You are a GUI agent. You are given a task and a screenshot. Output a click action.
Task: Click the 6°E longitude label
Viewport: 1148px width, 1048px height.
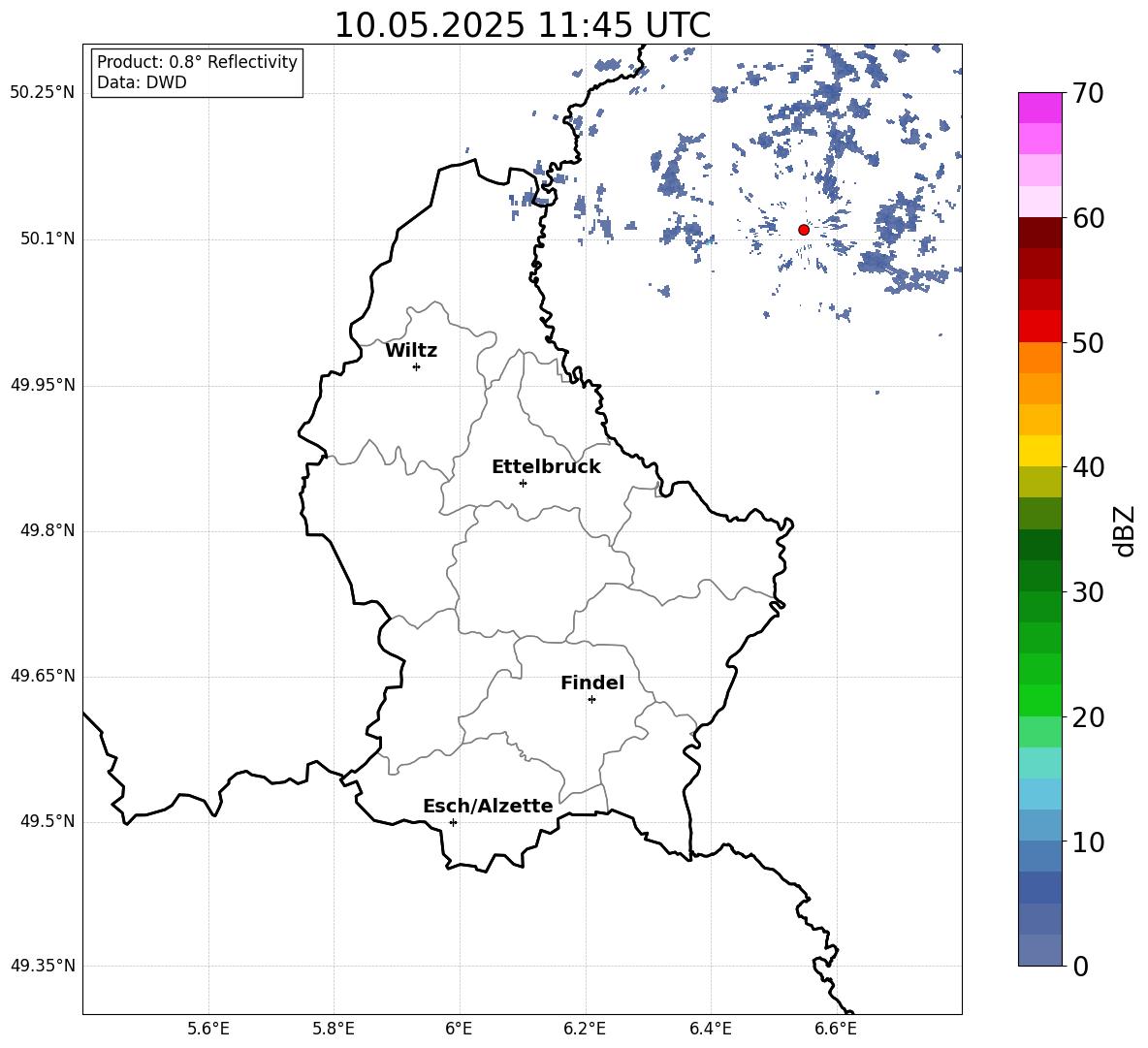click(x=459, y=1029)
